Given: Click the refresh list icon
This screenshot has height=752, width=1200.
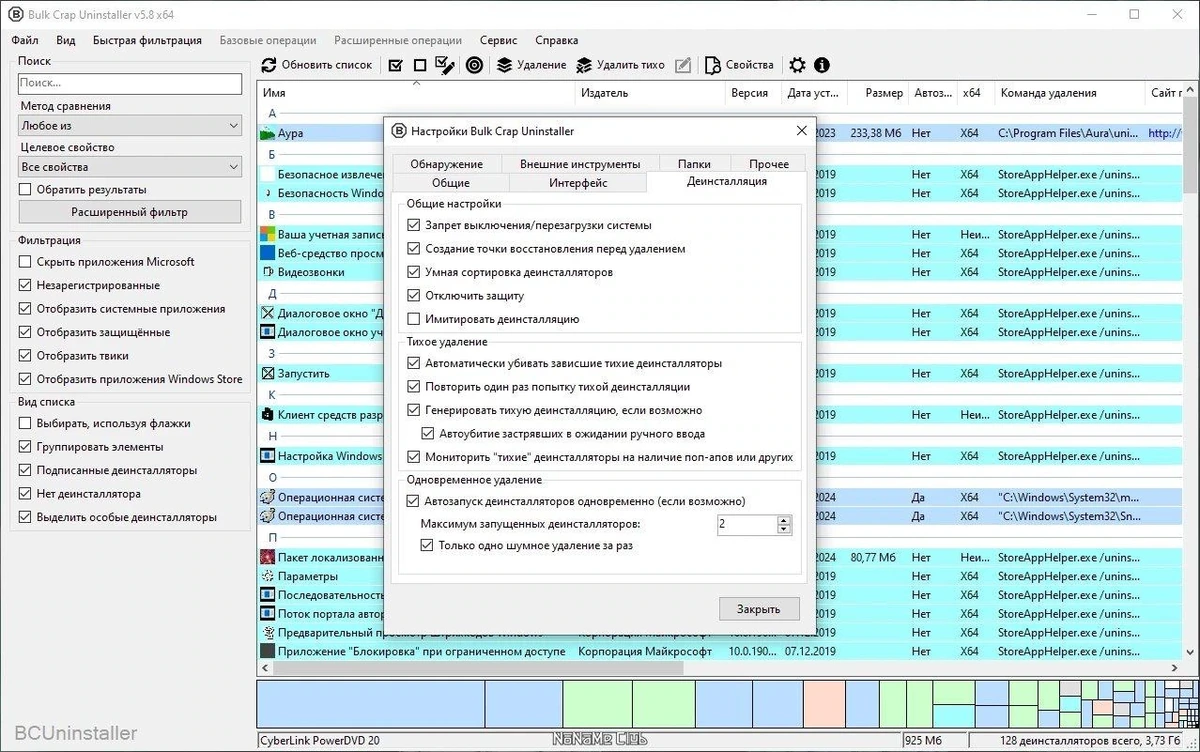Looking at the screenshot, I should tap(269, 65).
